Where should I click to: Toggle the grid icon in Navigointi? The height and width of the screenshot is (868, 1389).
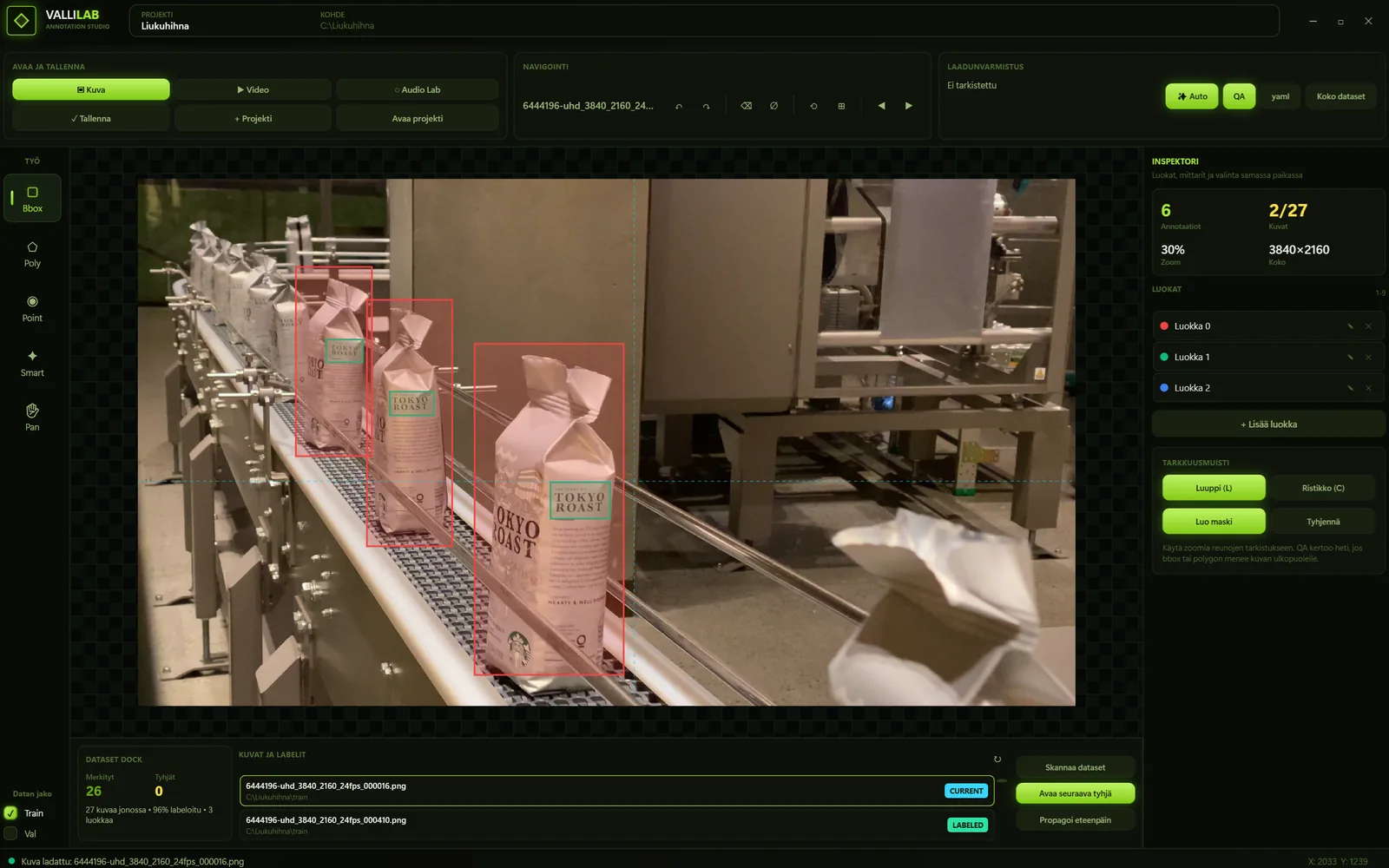pyautogui.click(x=841, y=106)
